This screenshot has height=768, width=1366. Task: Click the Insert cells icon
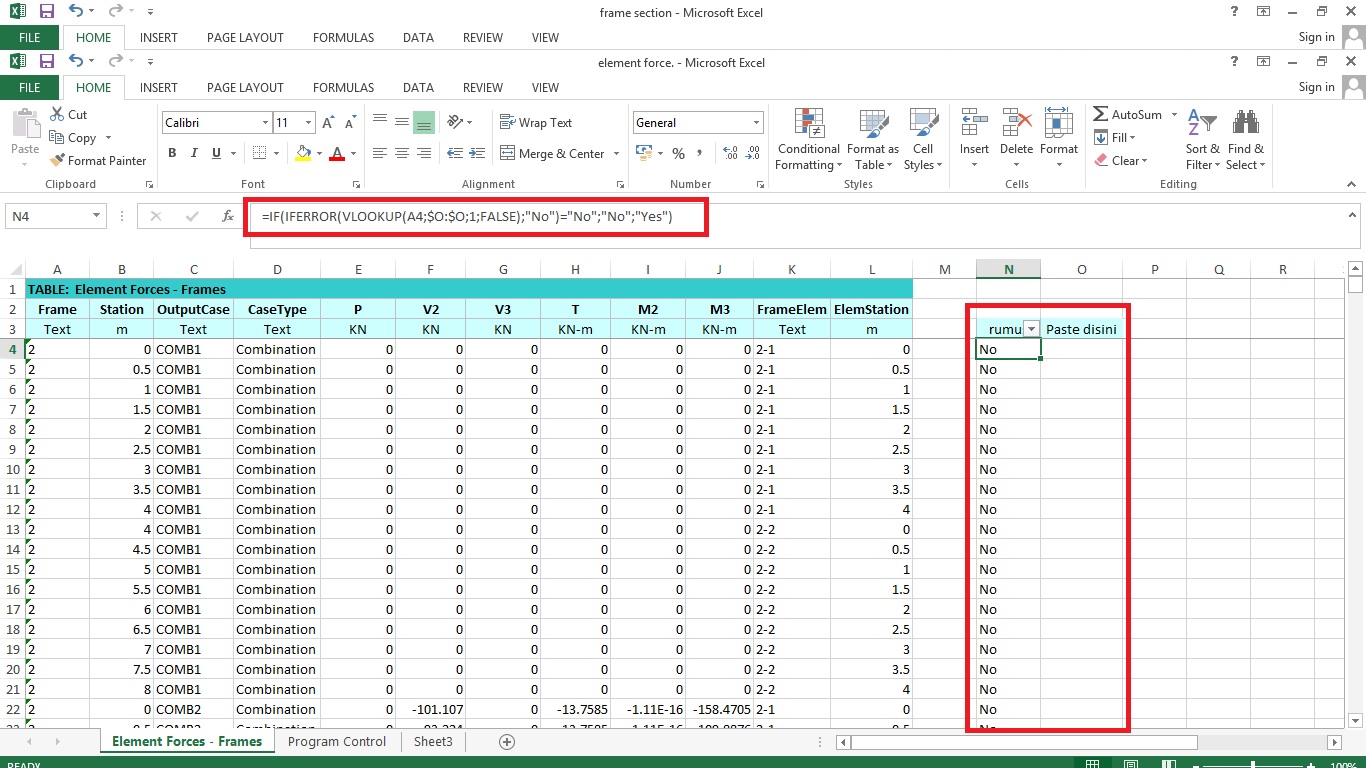coord(974,123)
